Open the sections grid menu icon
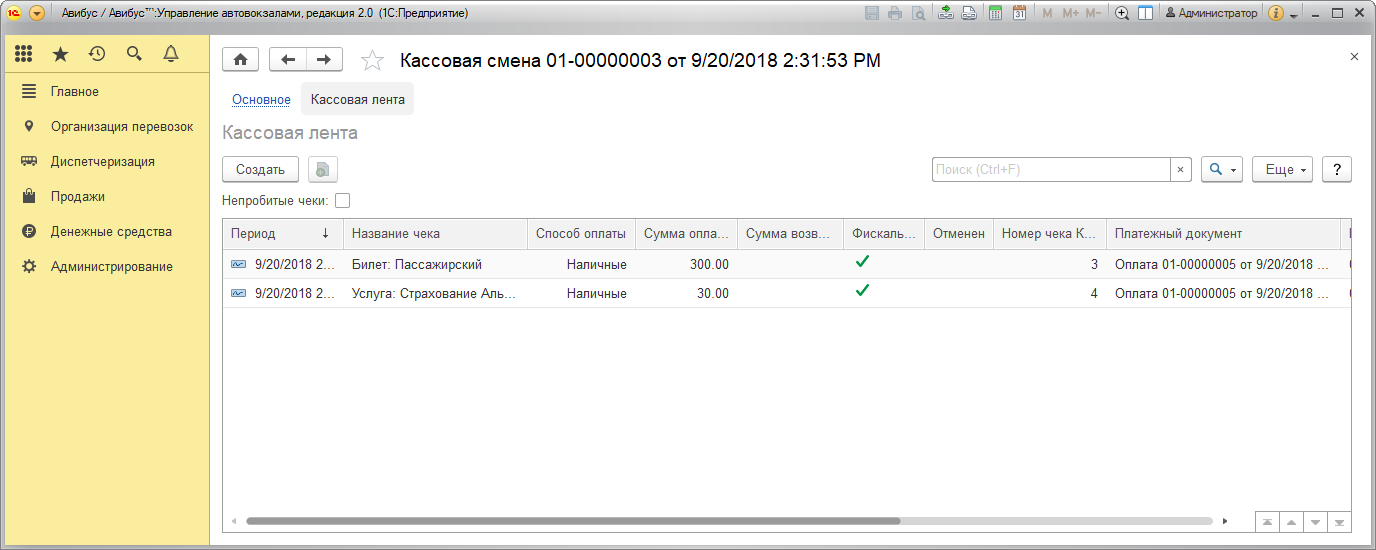This screenshot has height=550, width=1376. tap(24, 54)
